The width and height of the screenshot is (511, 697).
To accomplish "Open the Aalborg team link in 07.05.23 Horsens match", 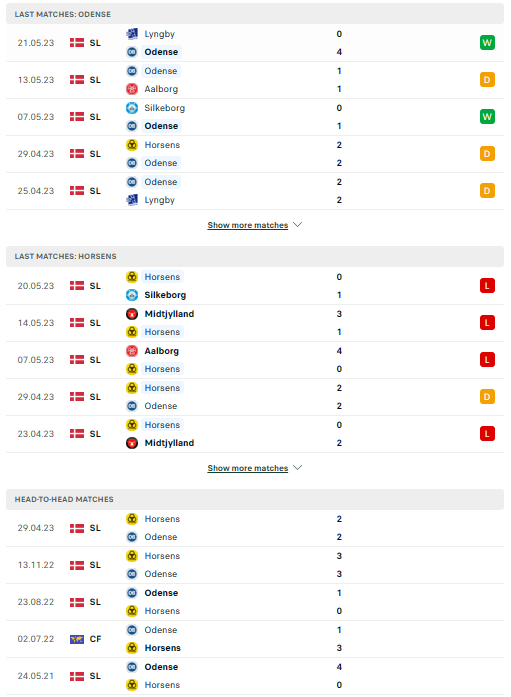I will coord(162,351).
